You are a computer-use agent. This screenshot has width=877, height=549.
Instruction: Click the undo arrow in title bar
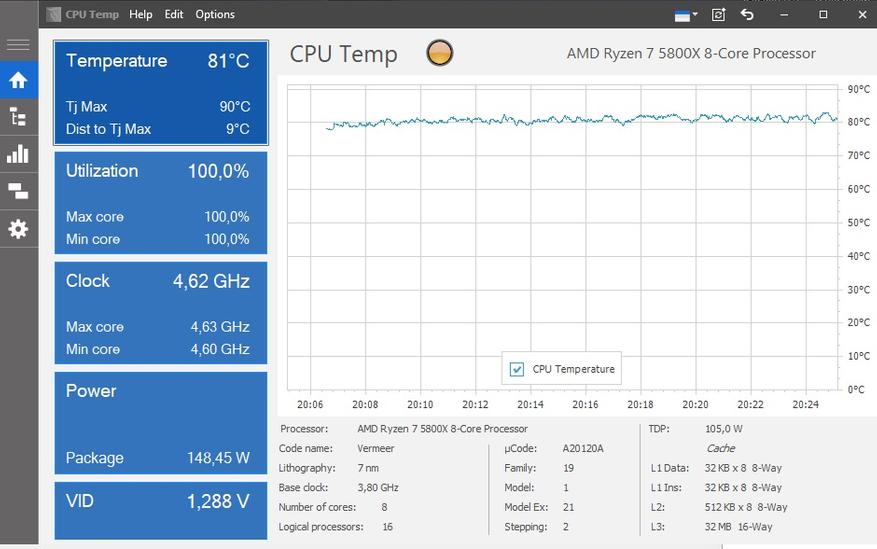pos(747,15)
